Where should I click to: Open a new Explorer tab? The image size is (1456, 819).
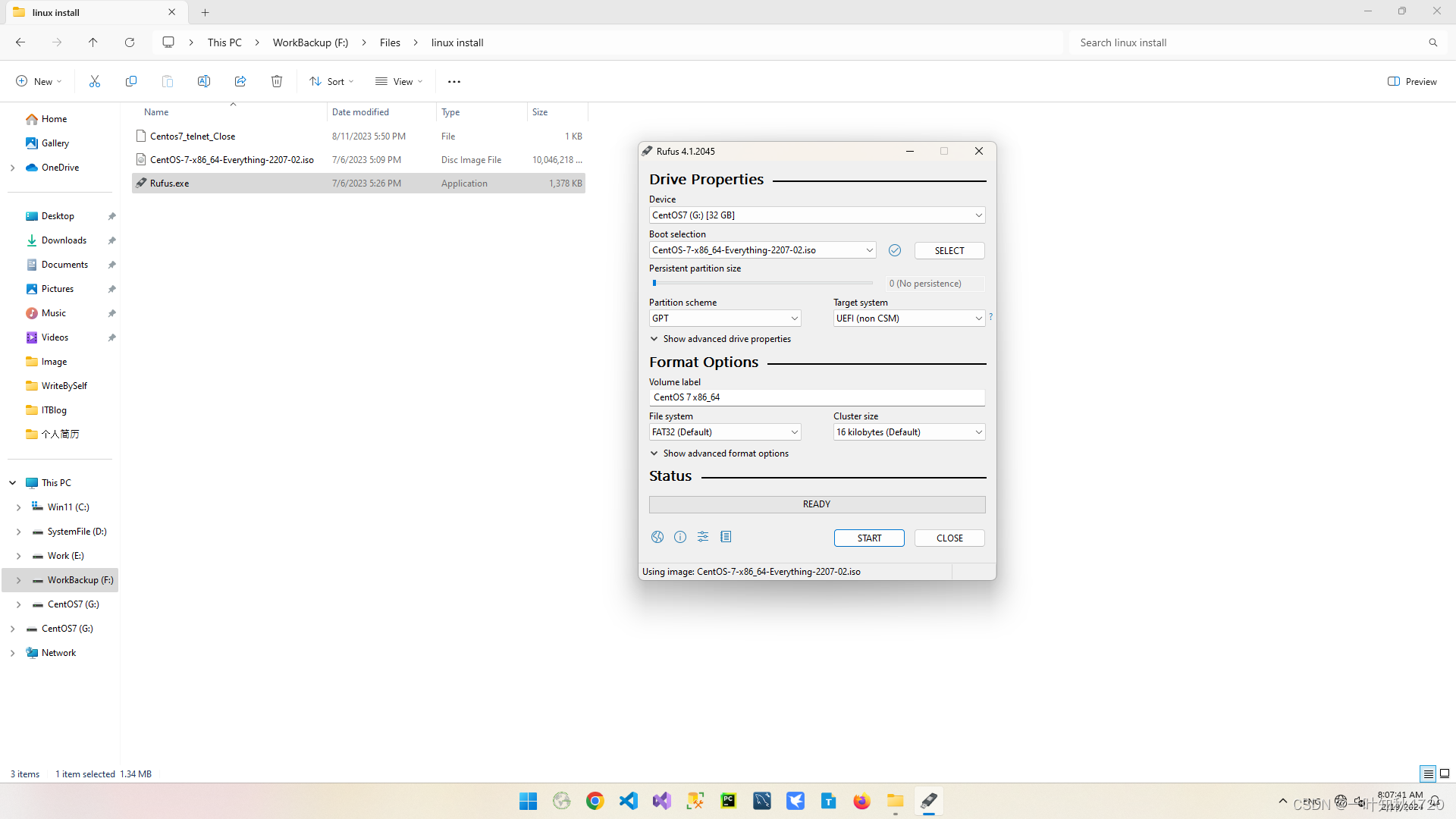point(206,12)
